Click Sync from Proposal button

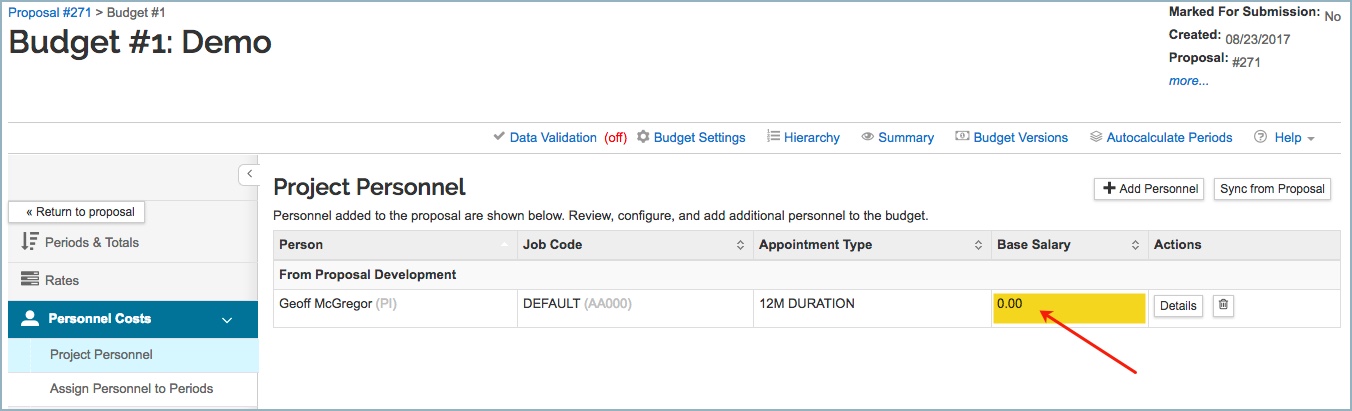pos(1271,189)
